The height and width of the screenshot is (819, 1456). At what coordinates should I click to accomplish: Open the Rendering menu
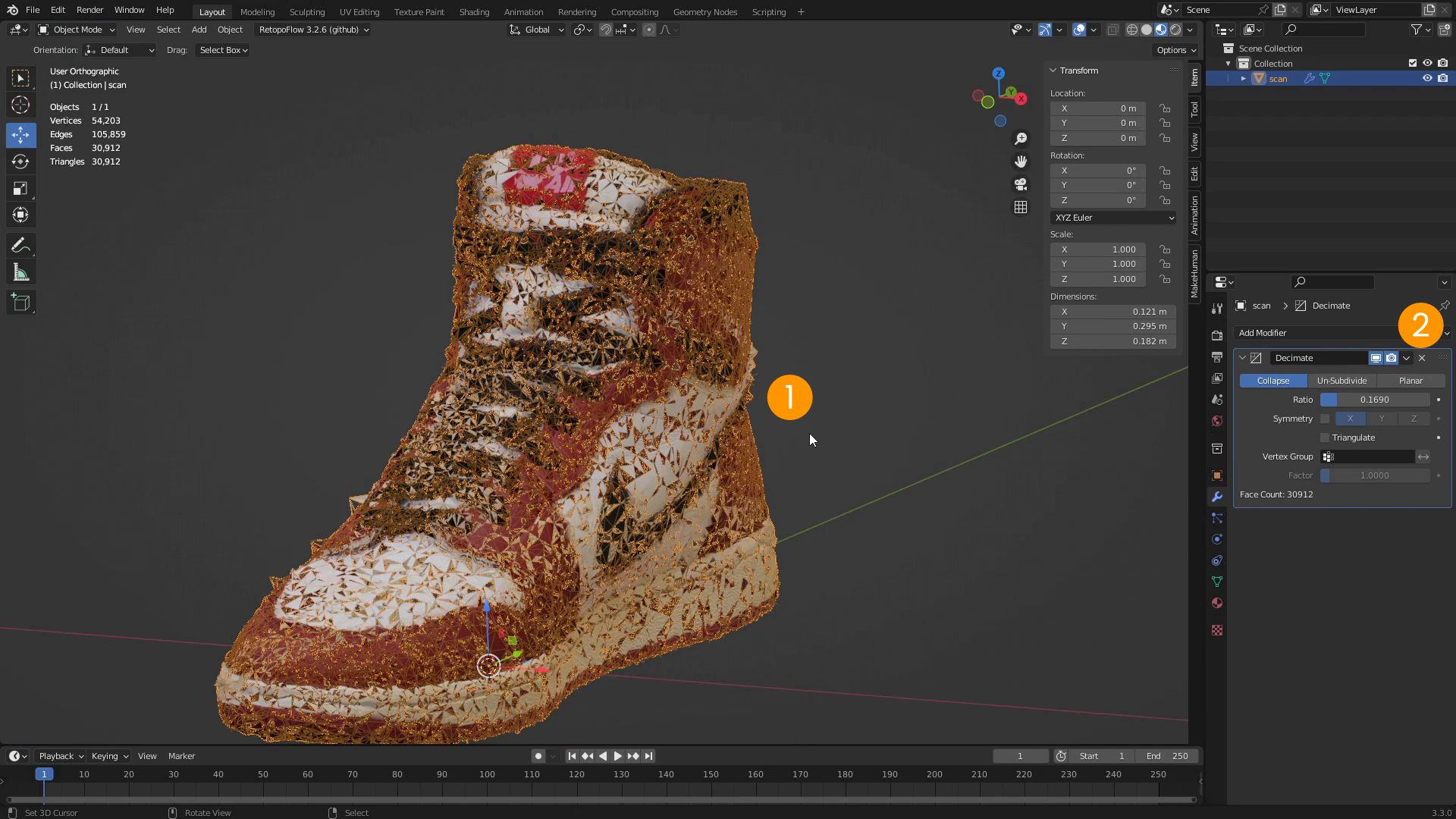tap(577, 11)
